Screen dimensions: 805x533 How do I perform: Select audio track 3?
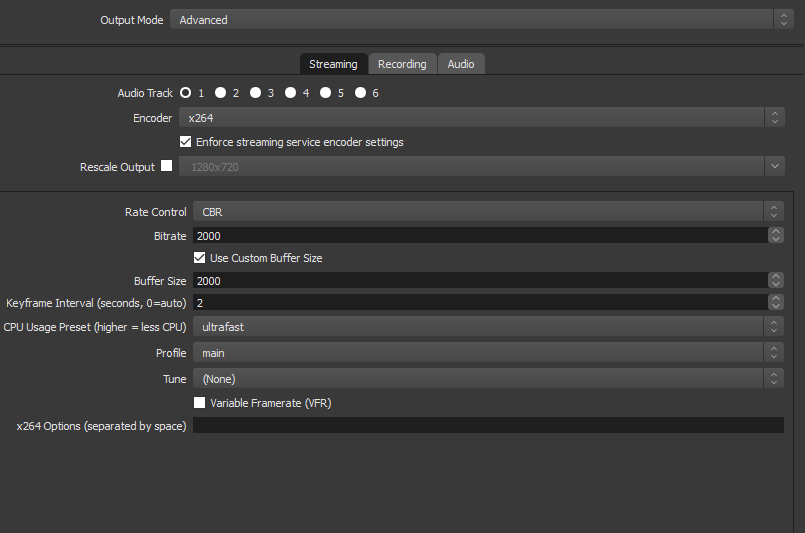[255, 92]
